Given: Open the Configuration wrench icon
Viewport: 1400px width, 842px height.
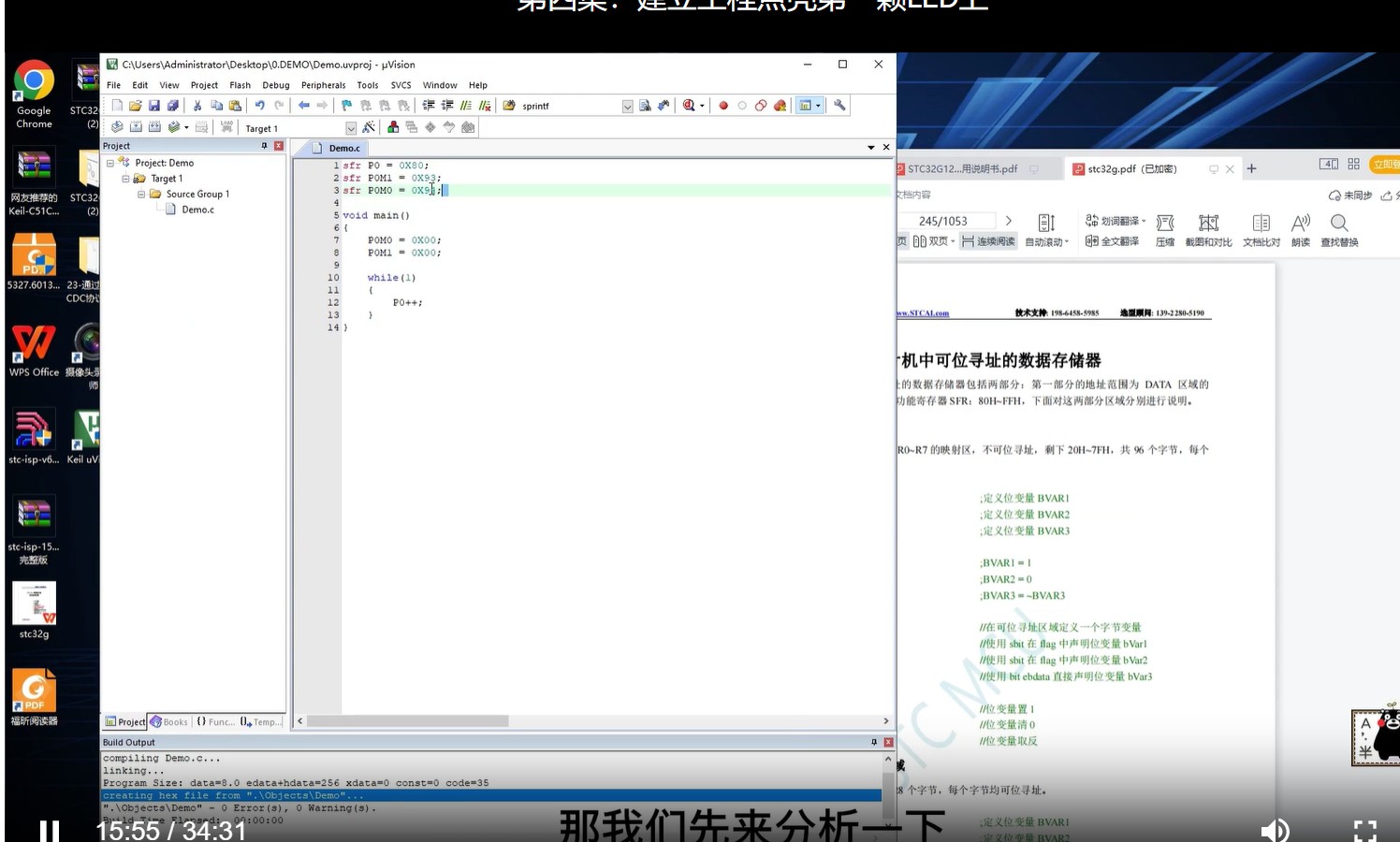Looking at the screenshot, I should point(839,106).
